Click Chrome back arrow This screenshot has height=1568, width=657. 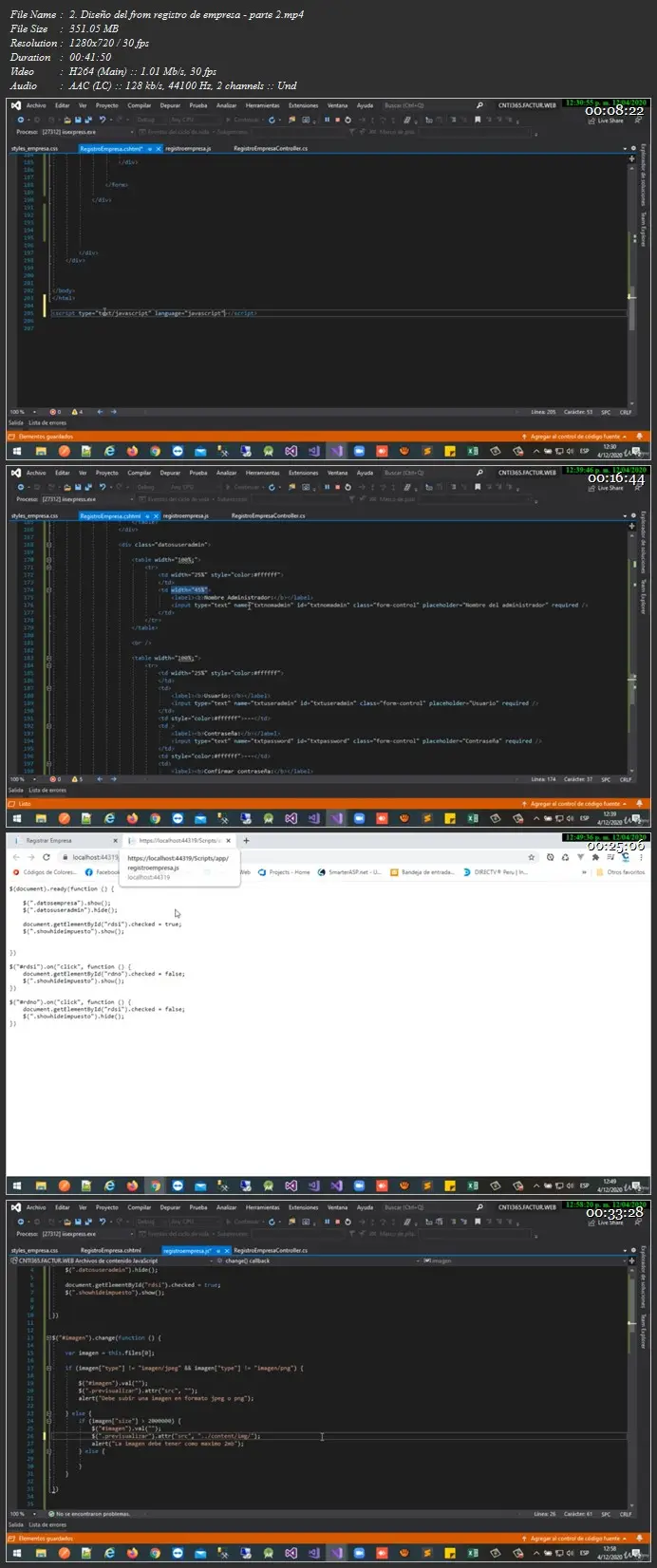coord(15,857)
